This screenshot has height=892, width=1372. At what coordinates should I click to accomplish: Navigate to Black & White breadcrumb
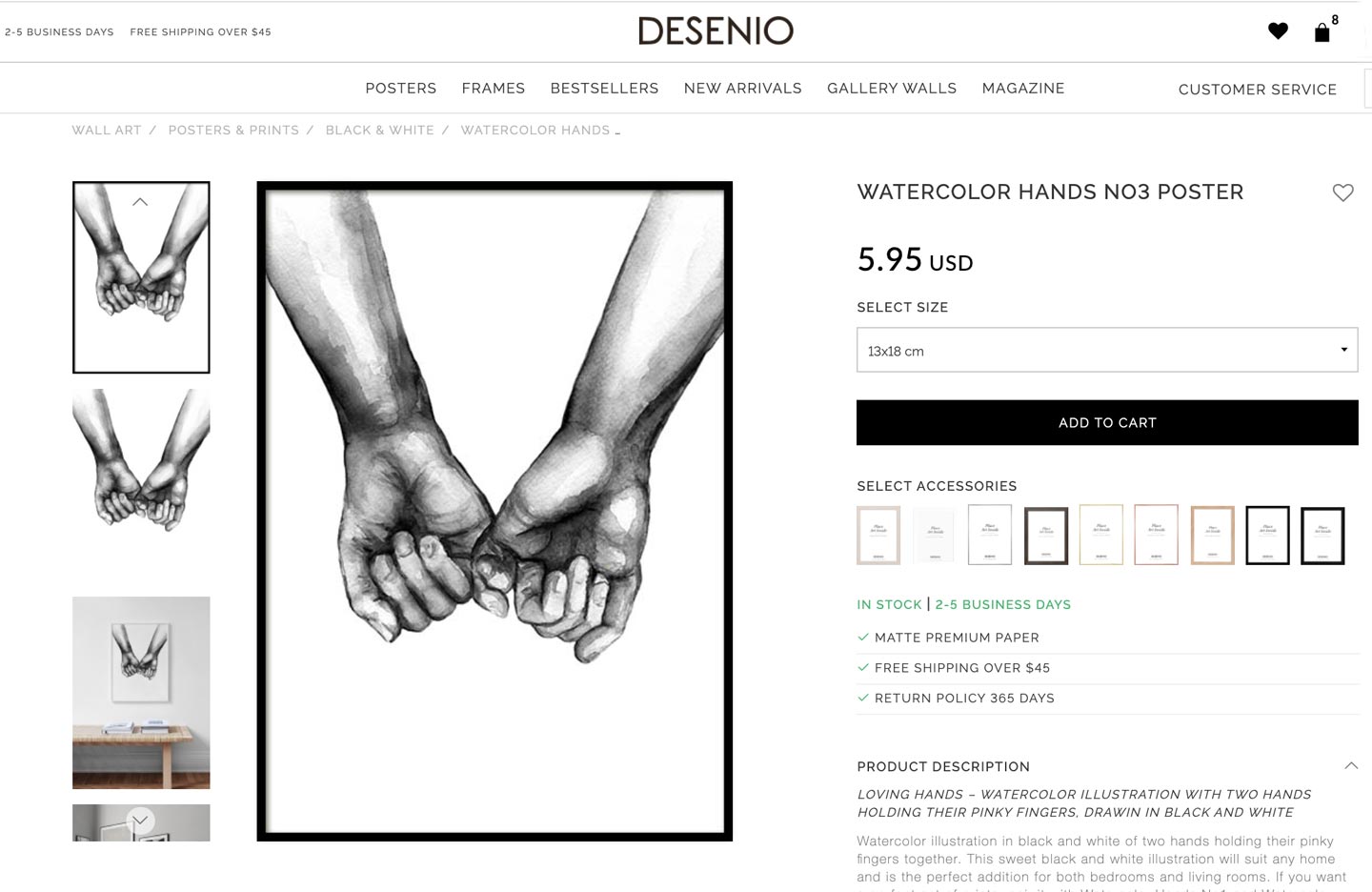tap(380, 131)
